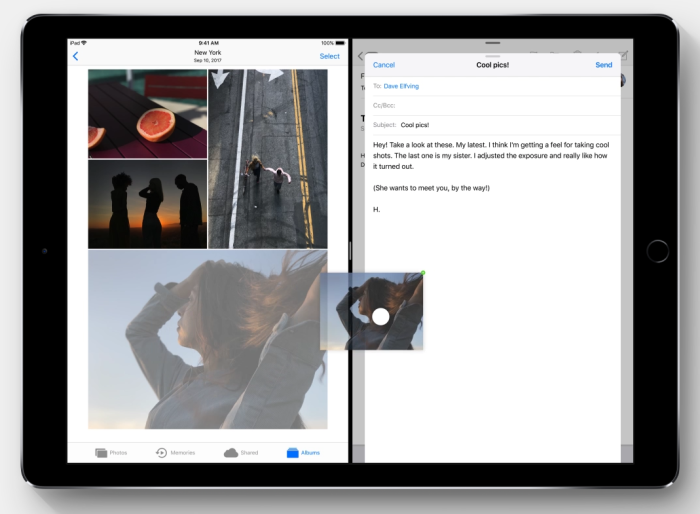Switch to the Albums tab
This screenshot has height=514, width=700.
coord(303,453)
